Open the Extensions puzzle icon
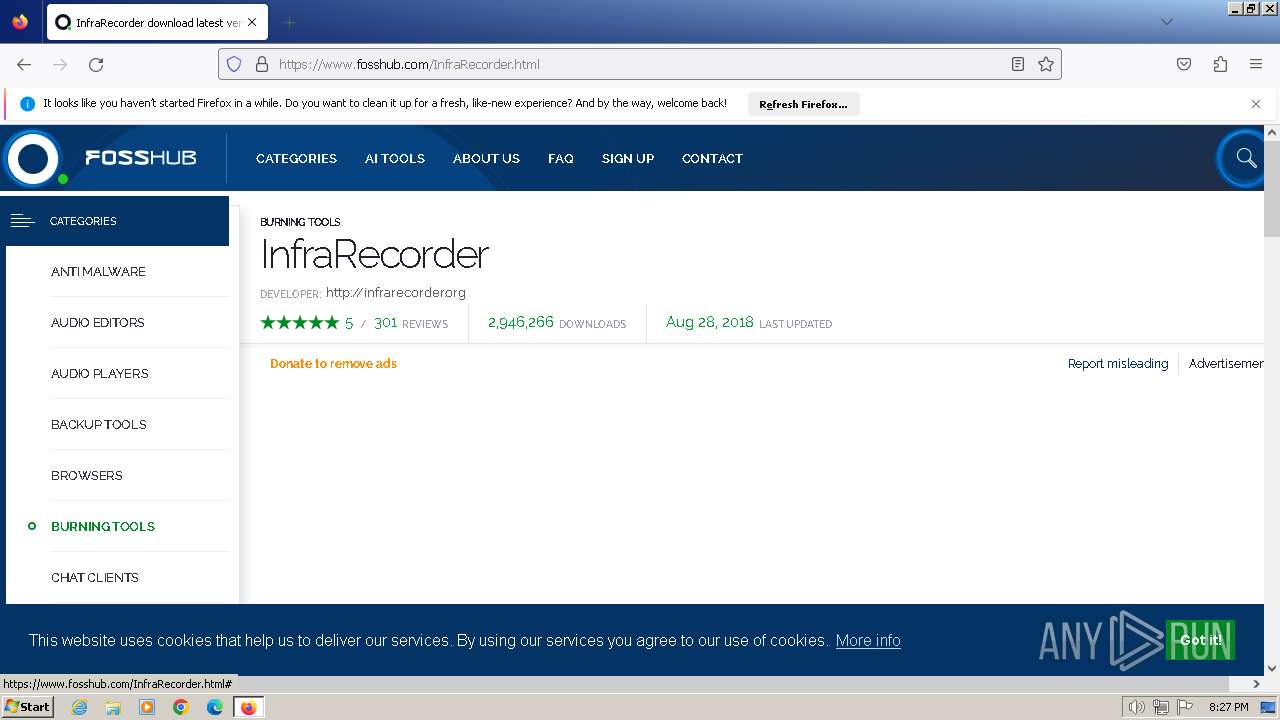 coord(1220,64)
